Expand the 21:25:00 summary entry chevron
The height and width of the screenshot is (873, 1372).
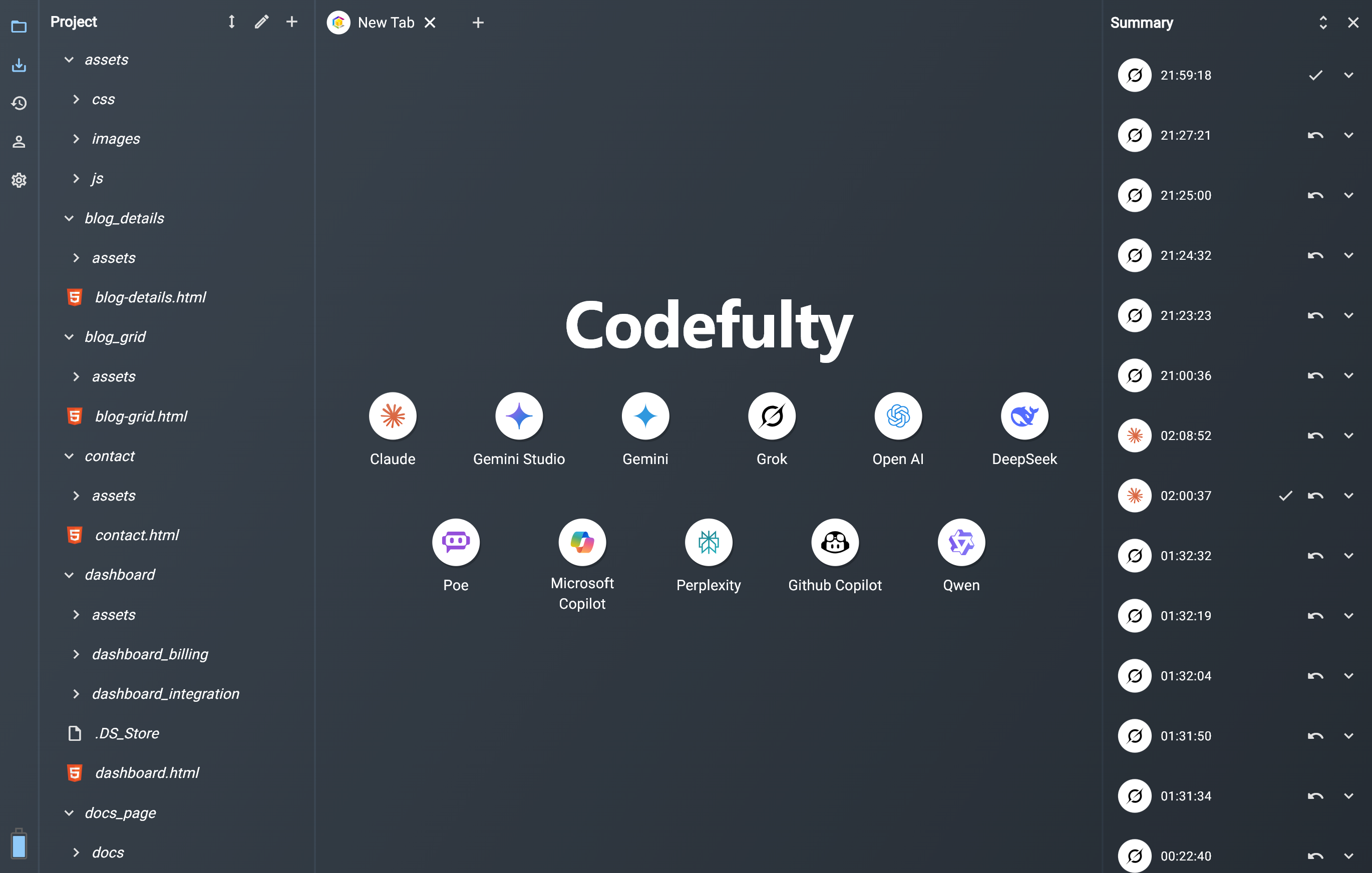point(1348,195)
